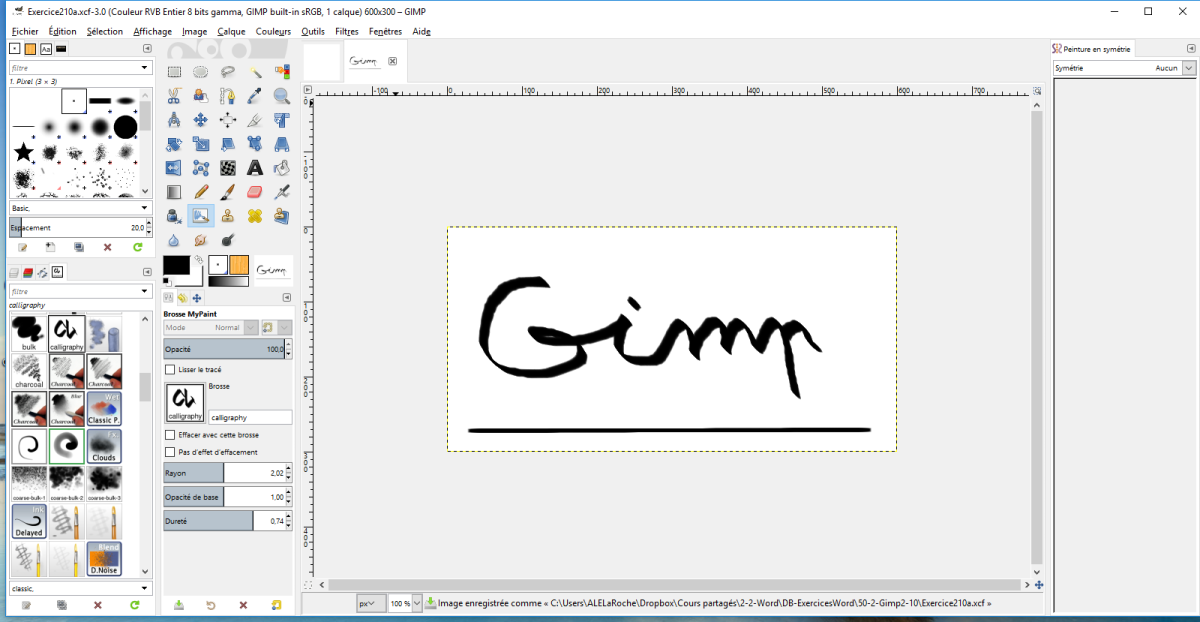
Task: Activate the Blur/Sharpen droplet tool
Action: point(174,240)
